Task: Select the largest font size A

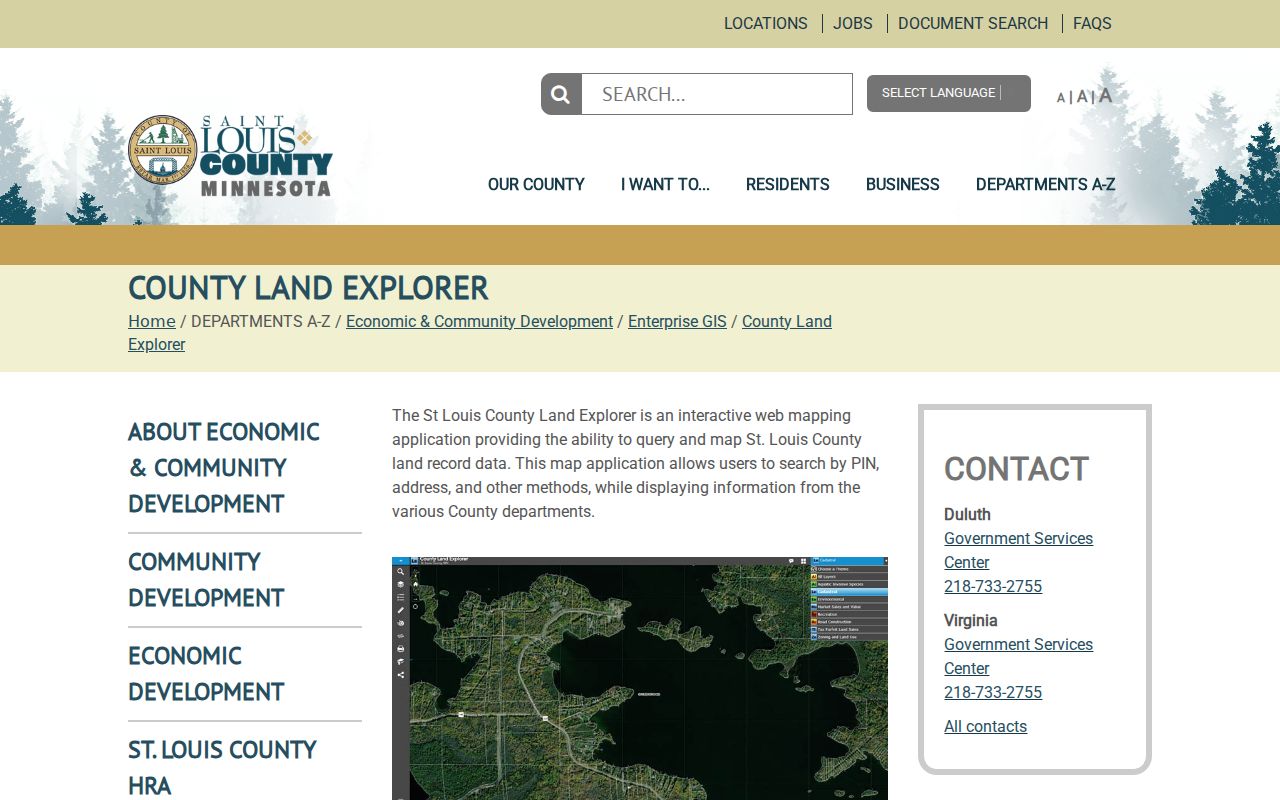Action: click(1105, 95)
